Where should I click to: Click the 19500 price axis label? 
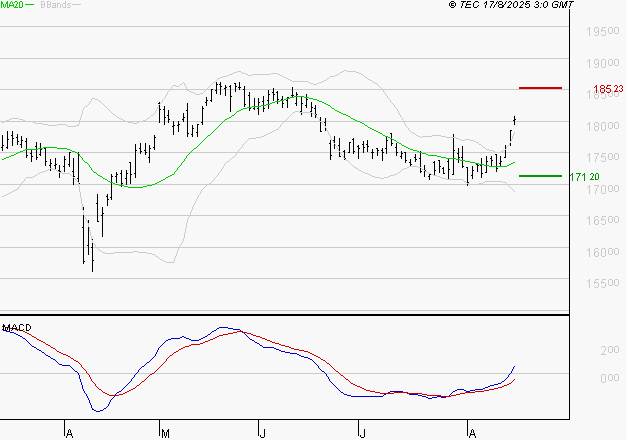pos(603,31)
